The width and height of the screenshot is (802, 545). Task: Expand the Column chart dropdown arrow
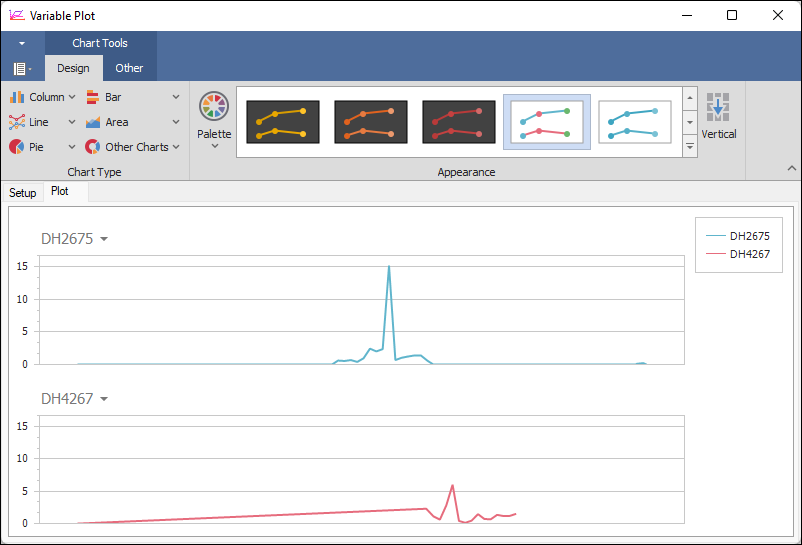(x=73, y=97)
